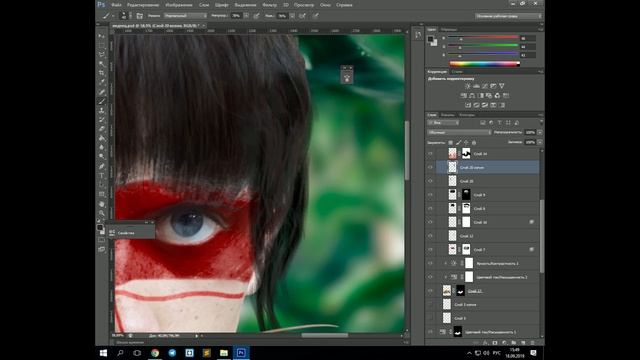The height and width of the screenshot is (360, 640).
Task: Select the Hand tool
Action: (x=102, y=204)
